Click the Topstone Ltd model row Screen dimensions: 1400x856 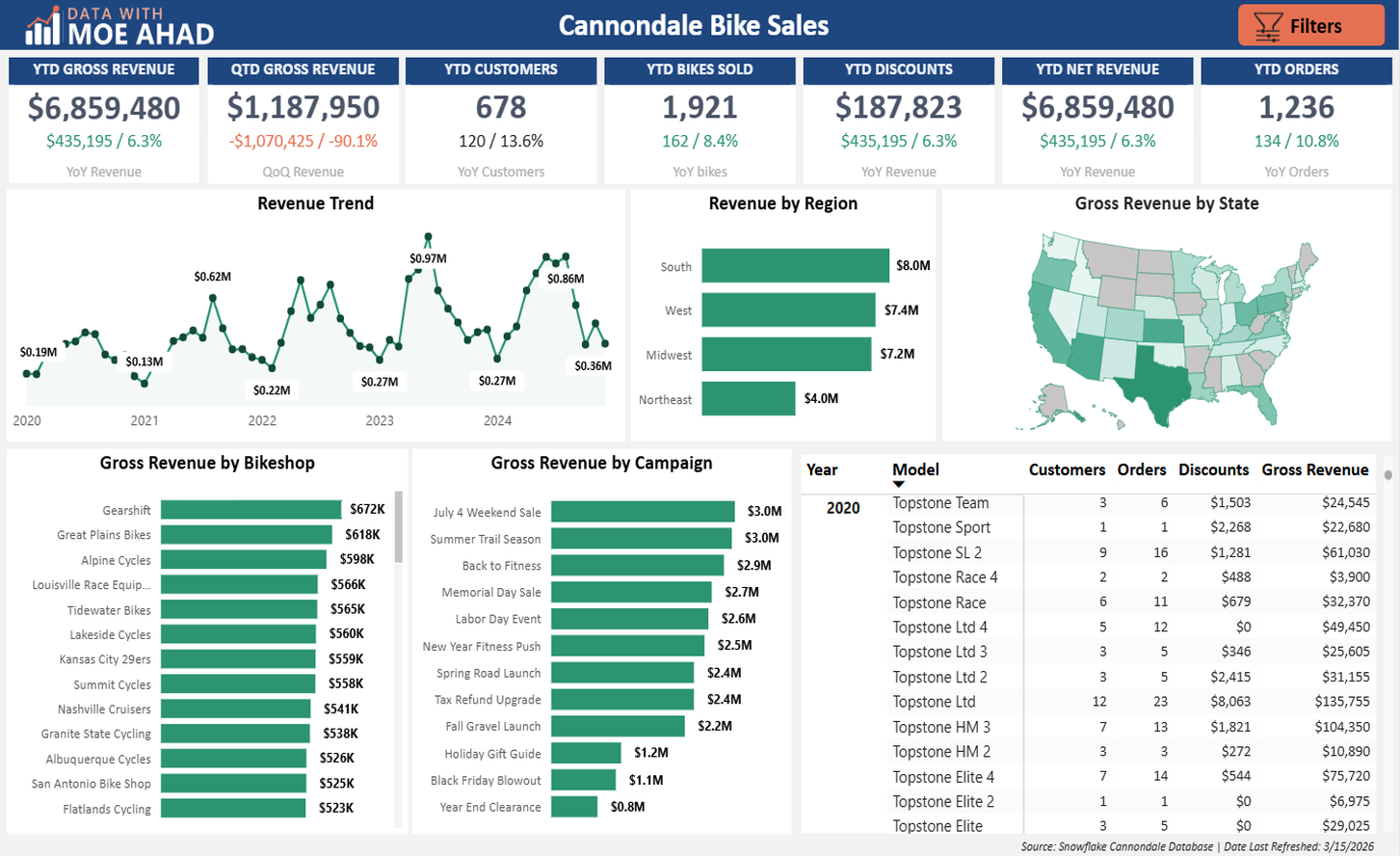coord(1131,702)
